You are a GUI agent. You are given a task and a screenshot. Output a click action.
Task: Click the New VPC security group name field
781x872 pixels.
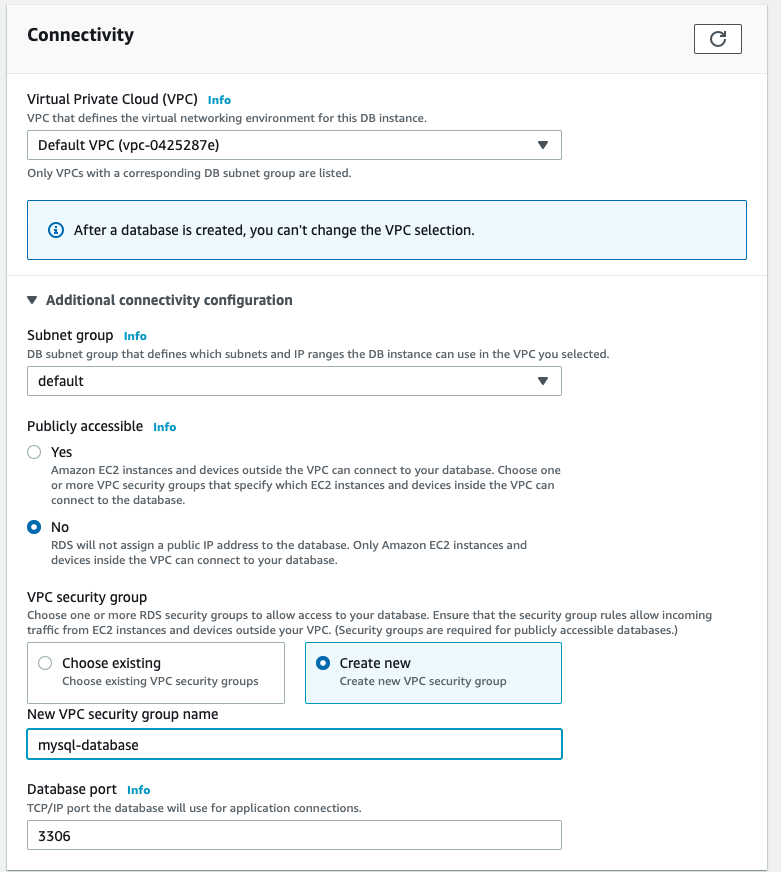(294, 744)
